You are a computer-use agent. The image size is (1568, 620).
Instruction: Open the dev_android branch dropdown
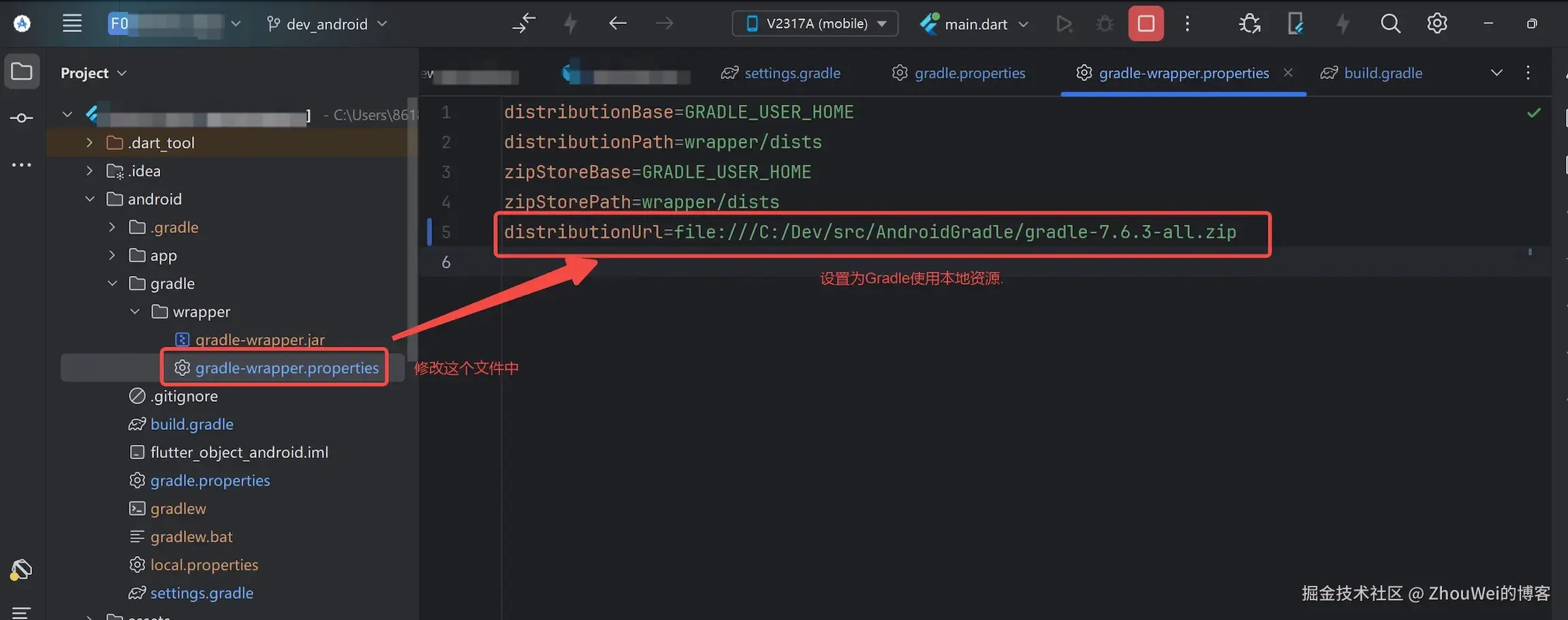[327, 24]
